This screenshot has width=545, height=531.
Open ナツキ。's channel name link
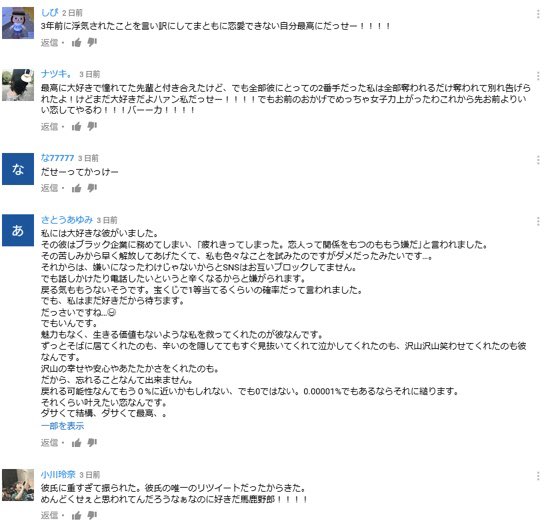(x=57, y=74)
